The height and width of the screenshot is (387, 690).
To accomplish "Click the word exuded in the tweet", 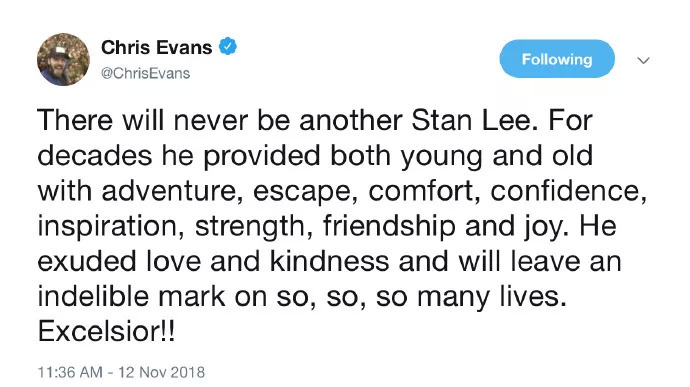I will pos(87,261).
